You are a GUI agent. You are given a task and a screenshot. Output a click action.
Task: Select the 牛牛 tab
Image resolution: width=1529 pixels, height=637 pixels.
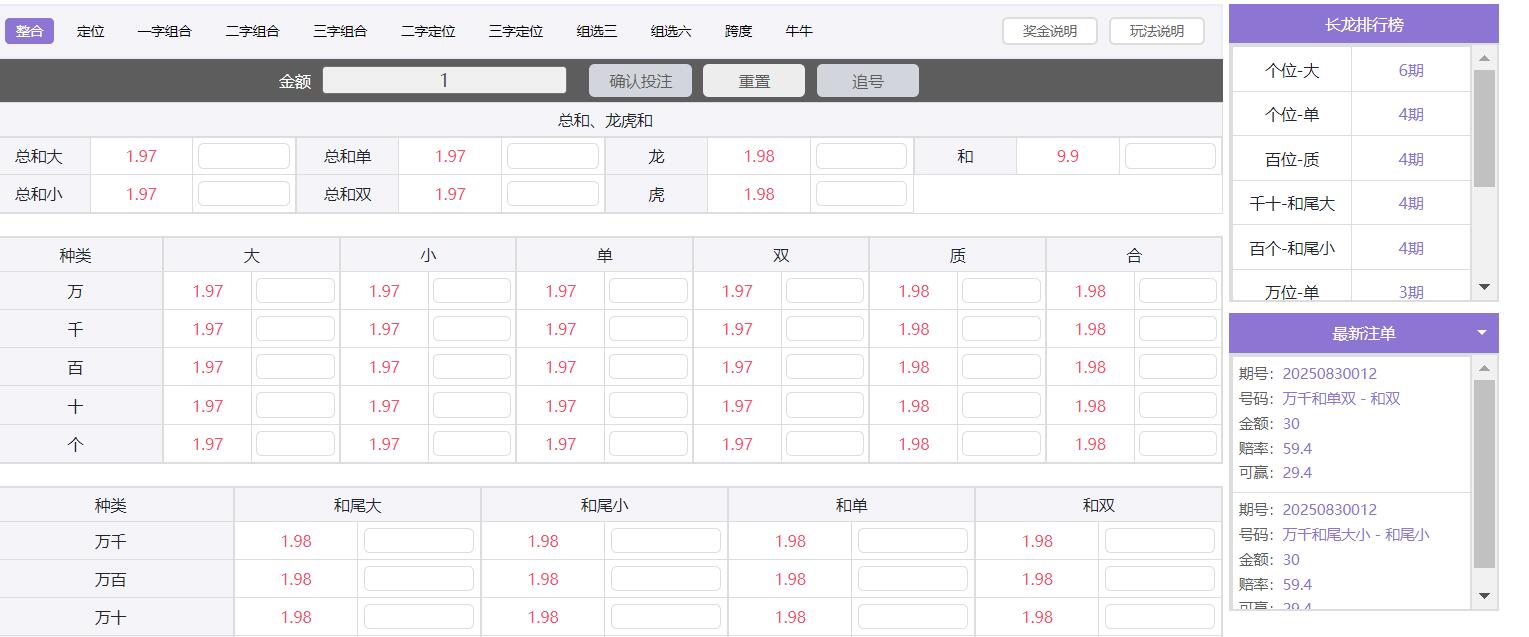[798, 31]
